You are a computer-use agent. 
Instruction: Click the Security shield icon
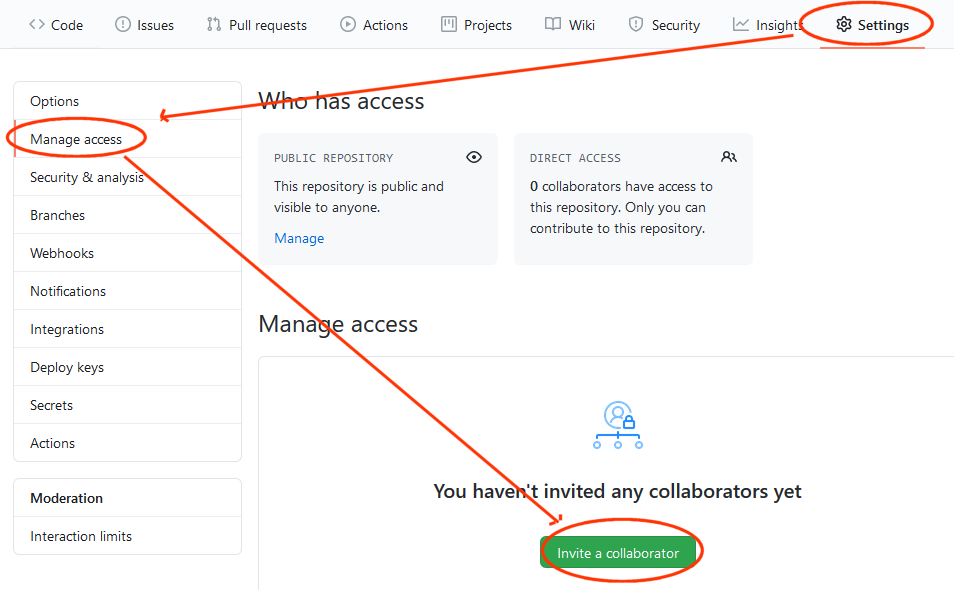(636, 25)
